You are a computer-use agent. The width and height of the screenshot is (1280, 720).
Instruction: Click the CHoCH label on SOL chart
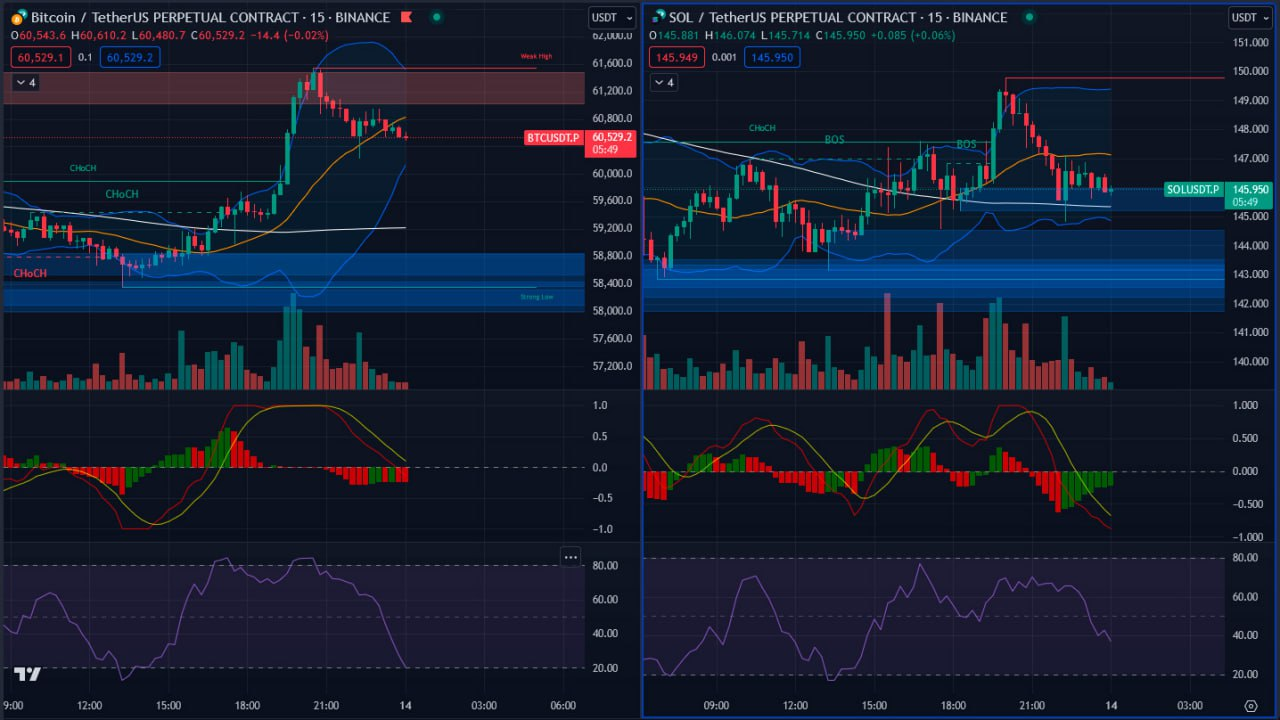coord(762,128)
